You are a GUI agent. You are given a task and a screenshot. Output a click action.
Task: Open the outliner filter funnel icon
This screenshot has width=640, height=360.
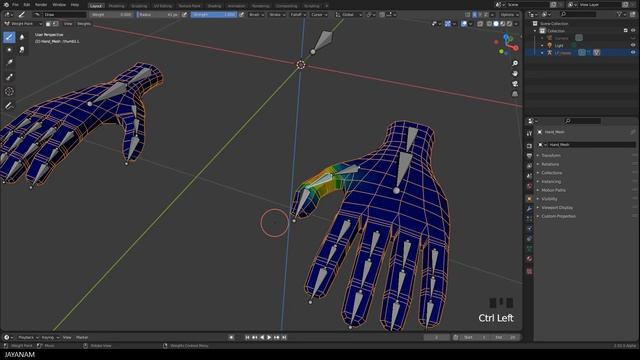coord(620,14)
